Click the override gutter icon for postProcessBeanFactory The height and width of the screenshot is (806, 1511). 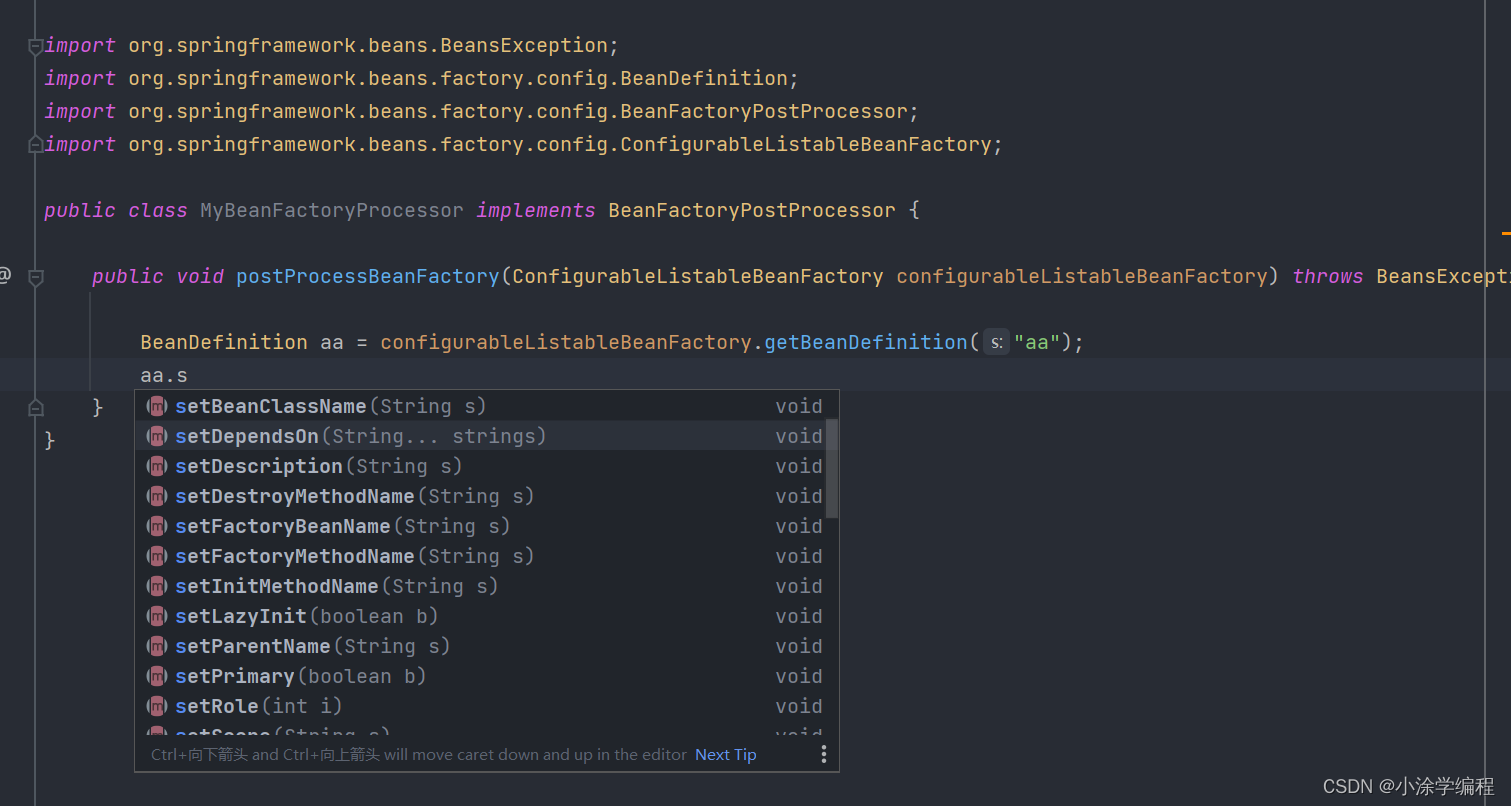pyautogui.click(x=5, y=275)
